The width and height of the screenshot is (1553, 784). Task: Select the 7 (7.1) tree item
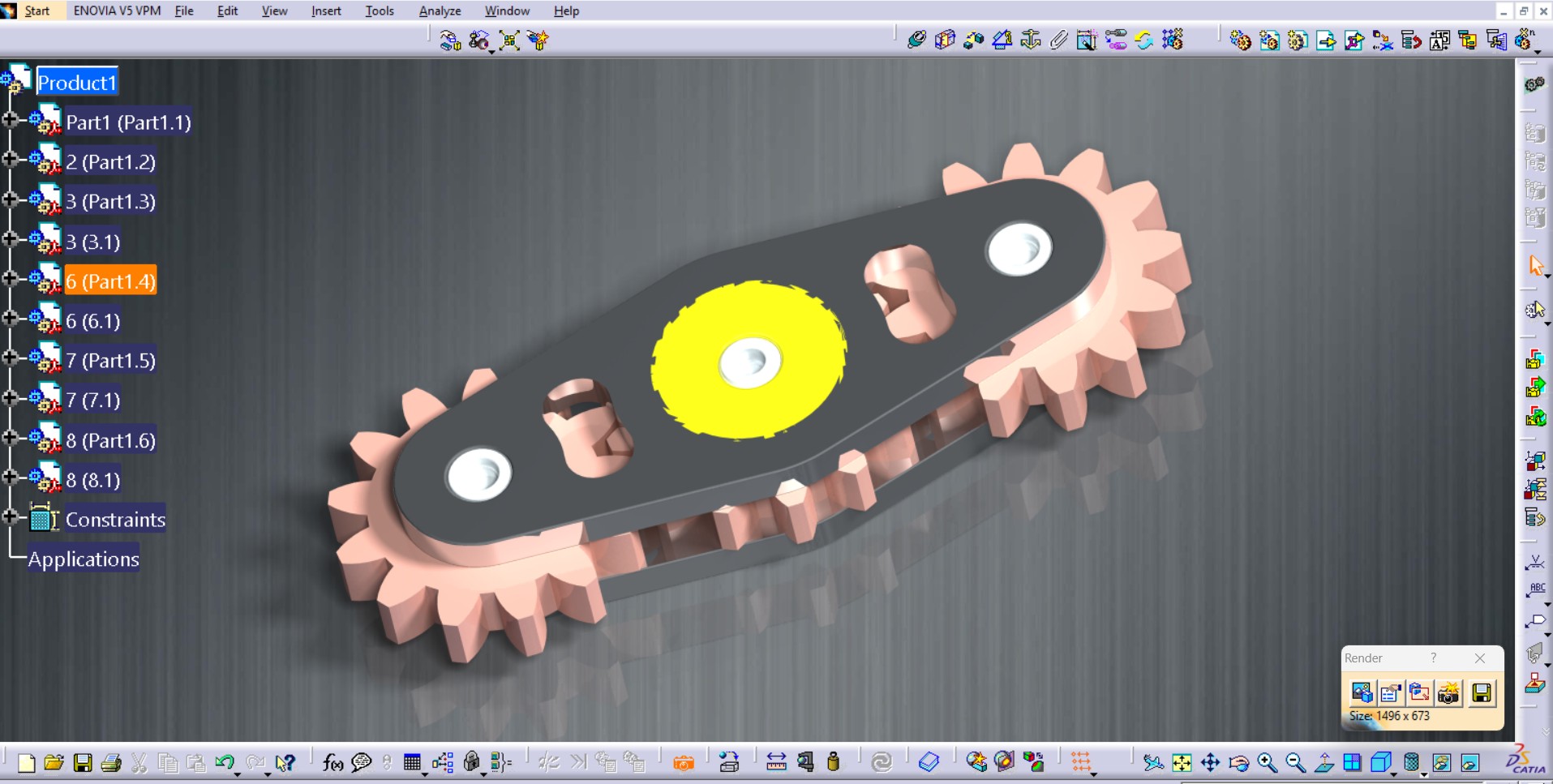(92, 401)
